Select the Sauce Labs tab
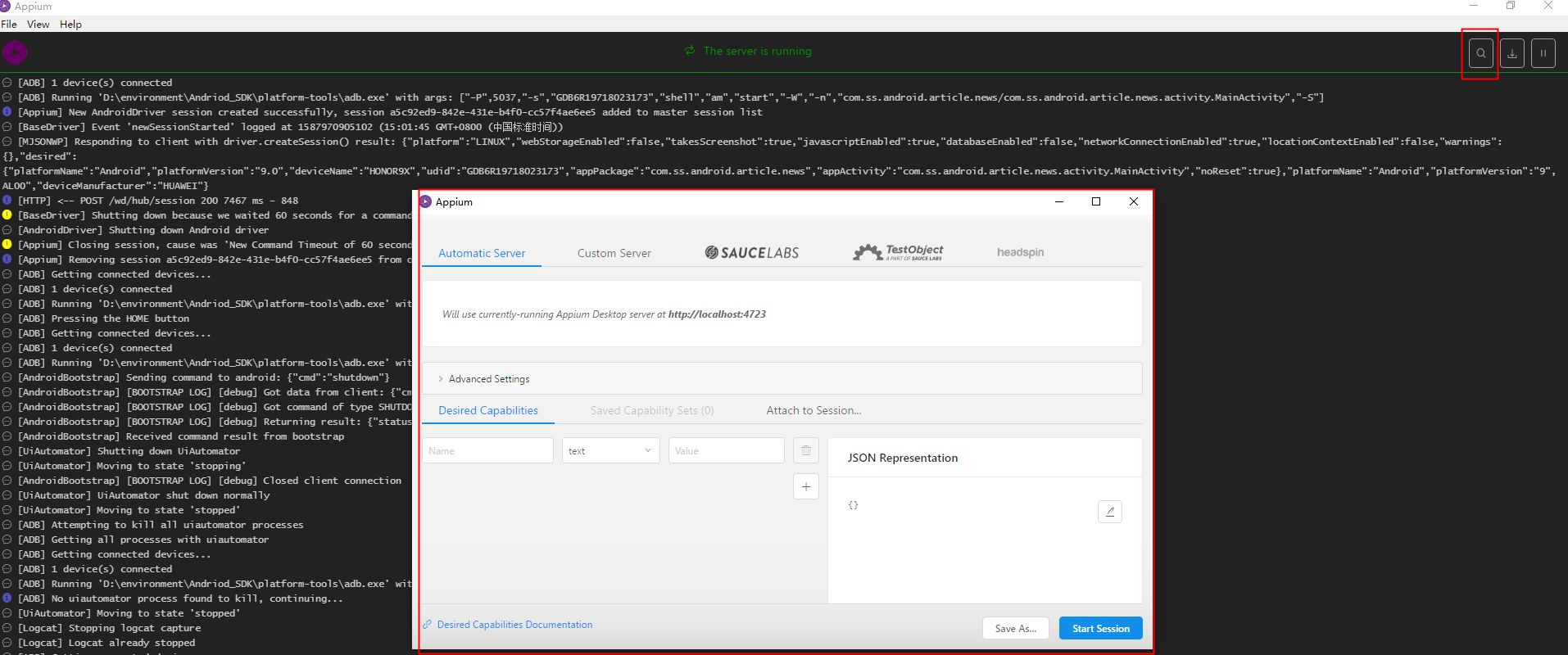Screen dimensions: 1568x655 pos(752,253)
